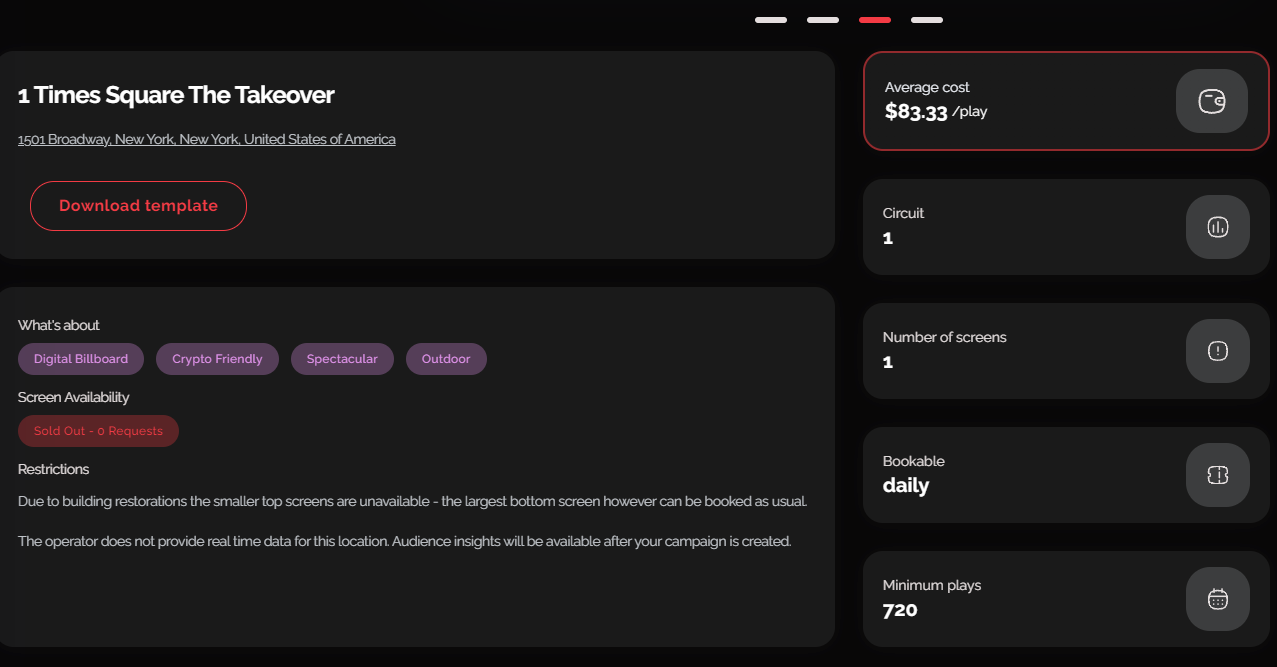Click the 1 Times Square The Takeover title
Viewport: 1277px width, 667px height.
176,95
